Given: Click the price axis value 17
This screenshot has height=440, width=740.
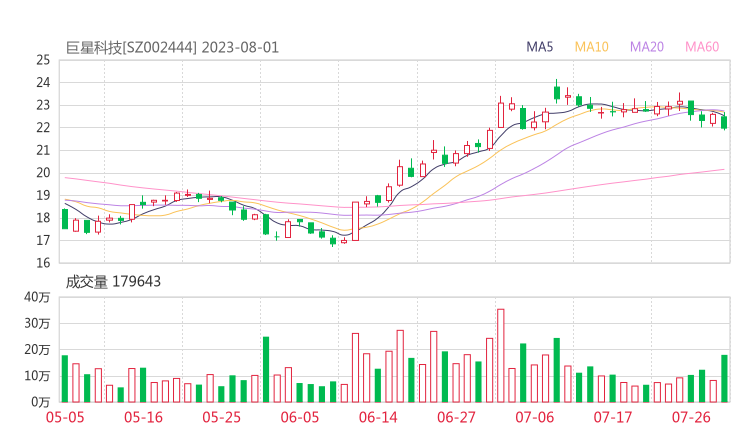Looking at the screenshot, I should tap(43, 240).
